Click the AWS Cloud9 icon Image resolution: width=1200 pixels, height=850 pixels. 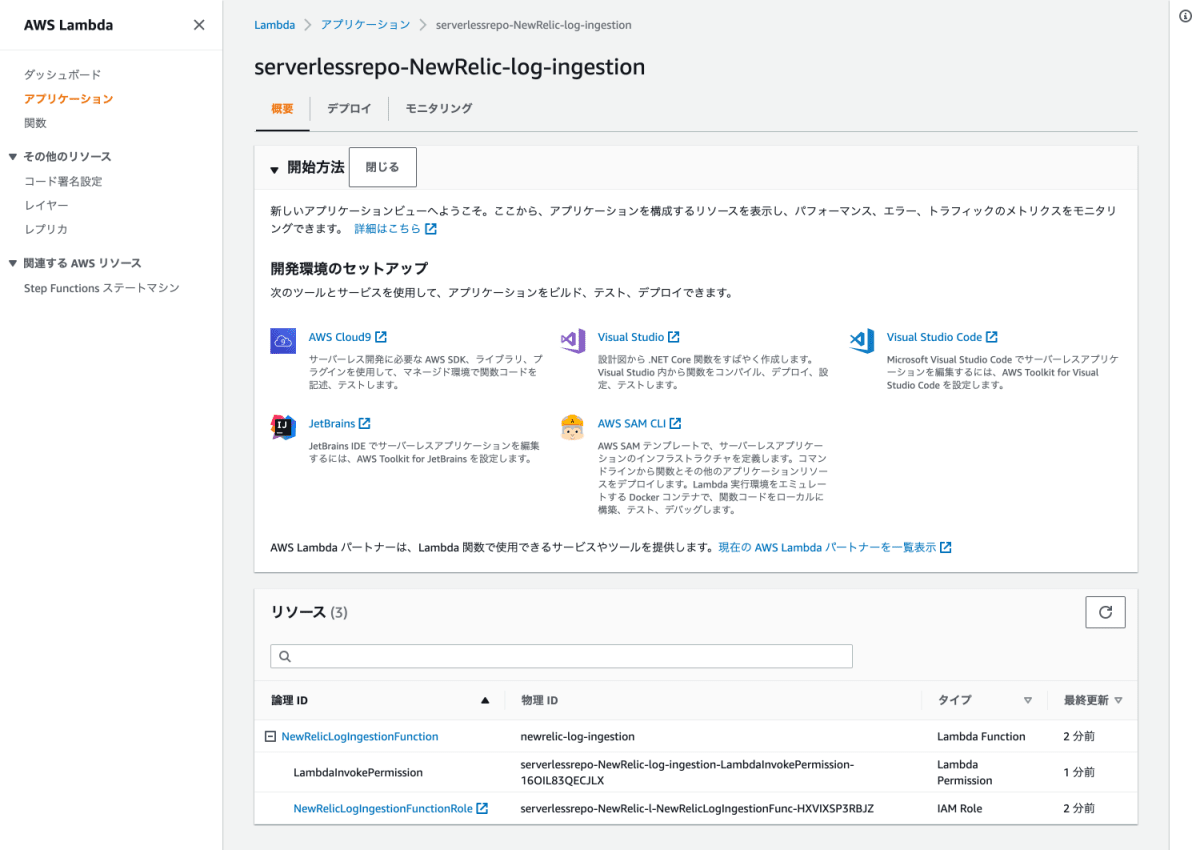tap(283, 341)
